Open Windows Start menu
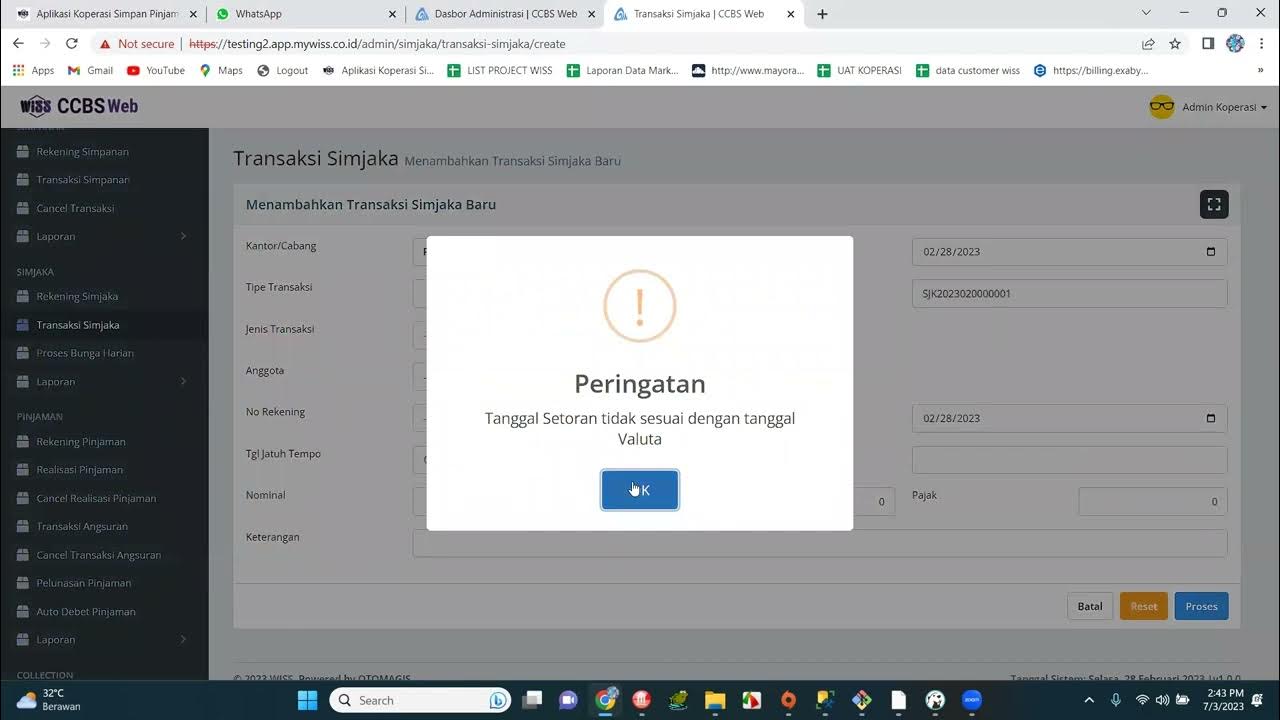Viewport: 1280px width, 720px height. pos(307,700)
